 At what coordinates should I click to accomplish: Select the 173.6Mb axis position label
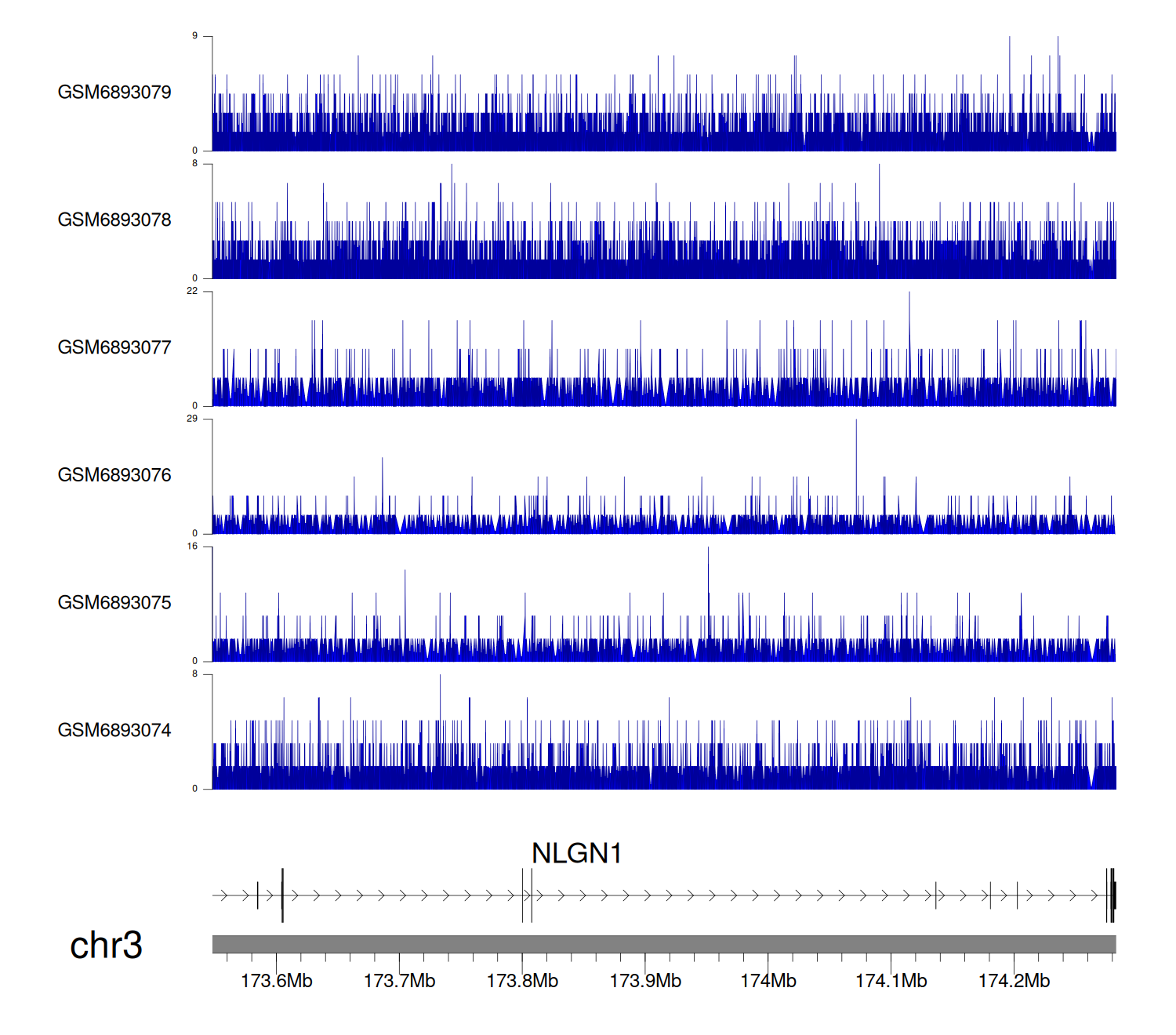(x=276, y=981)
